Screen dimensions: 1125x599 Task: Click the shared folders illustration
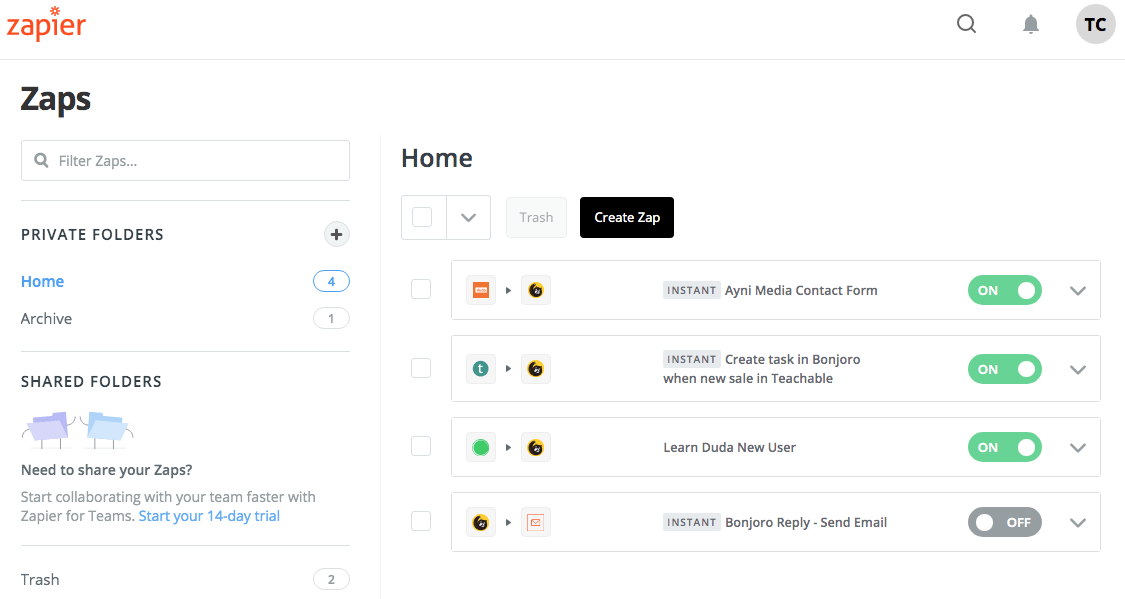tap(77, 430)
